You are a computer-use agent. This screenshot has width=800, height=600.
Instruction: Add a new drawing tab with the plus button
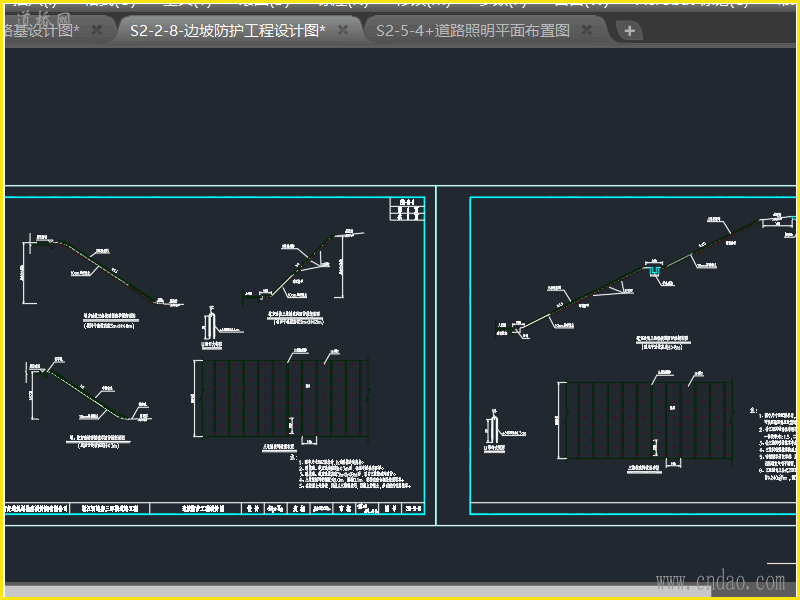[x=630, y=31]
